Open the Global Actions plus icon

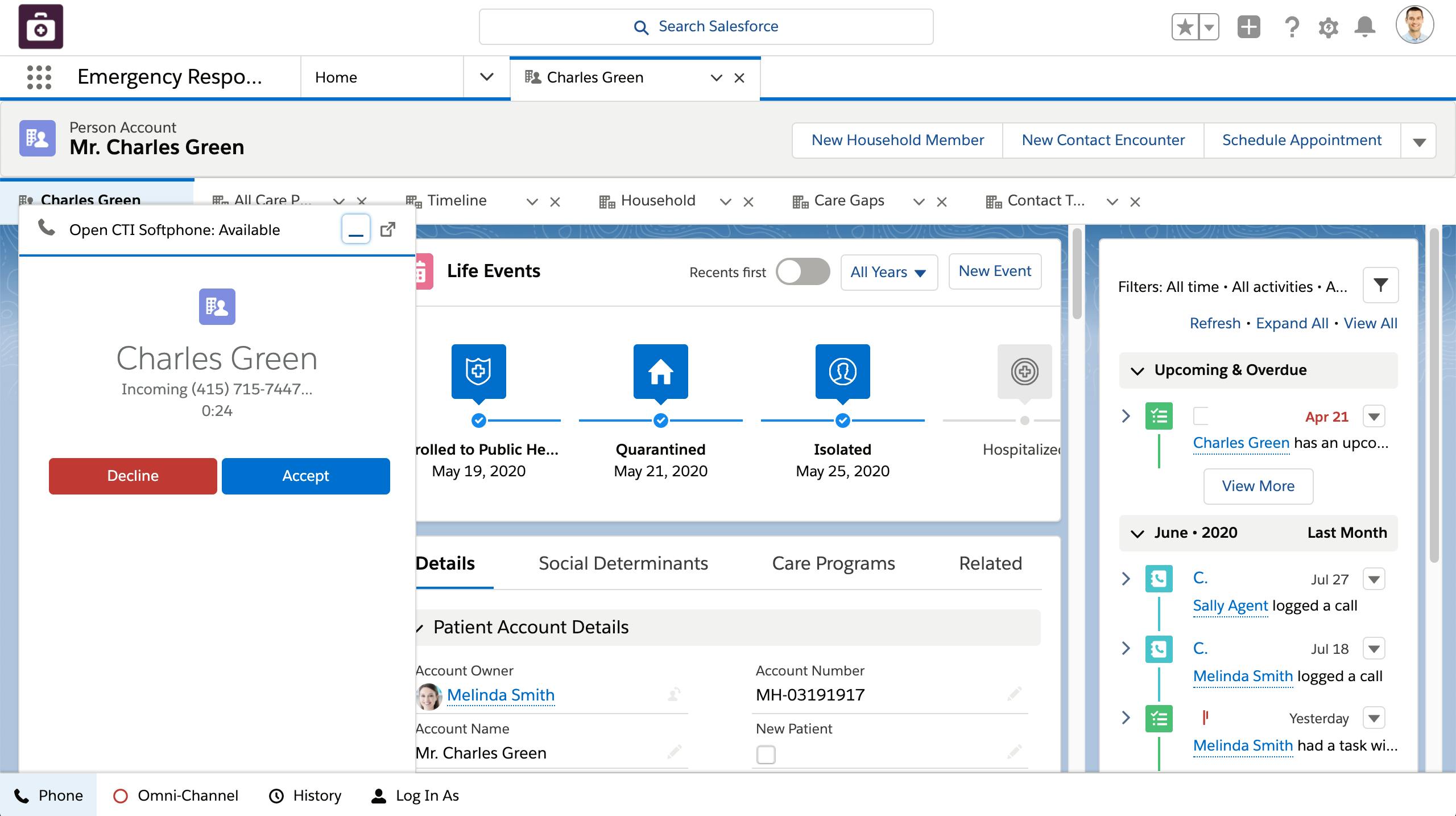coord(1249,27)
